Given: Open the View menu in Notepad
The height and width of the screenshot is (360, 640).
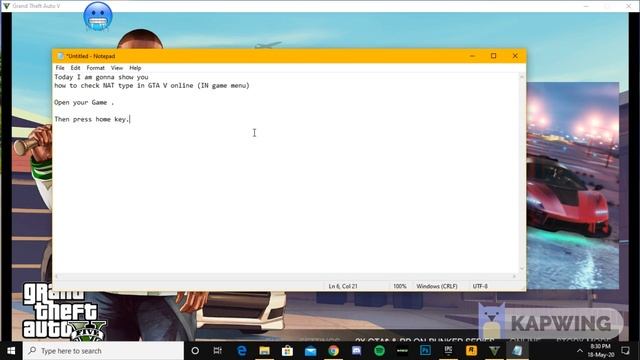Looking at the screenshot, I should (x=117, y=68).
